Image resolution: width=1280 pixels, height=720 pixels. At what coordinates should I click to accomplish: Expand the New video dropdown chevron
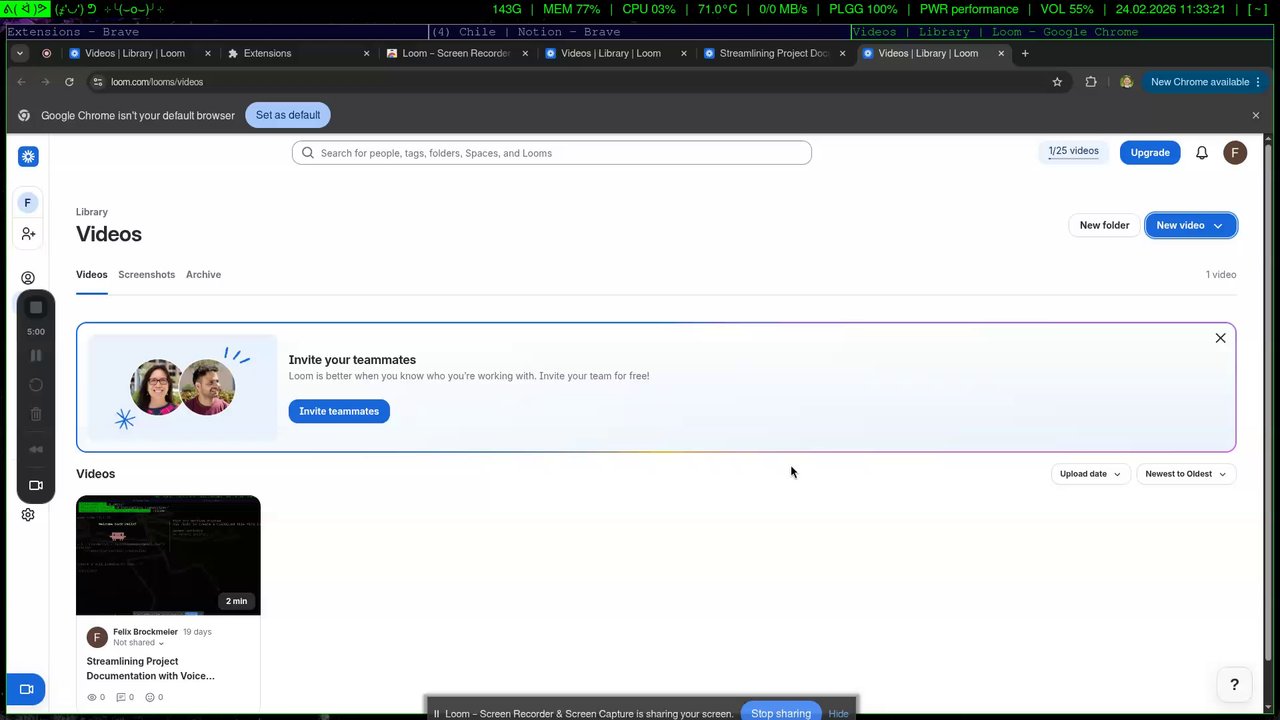click(1218, 226)
